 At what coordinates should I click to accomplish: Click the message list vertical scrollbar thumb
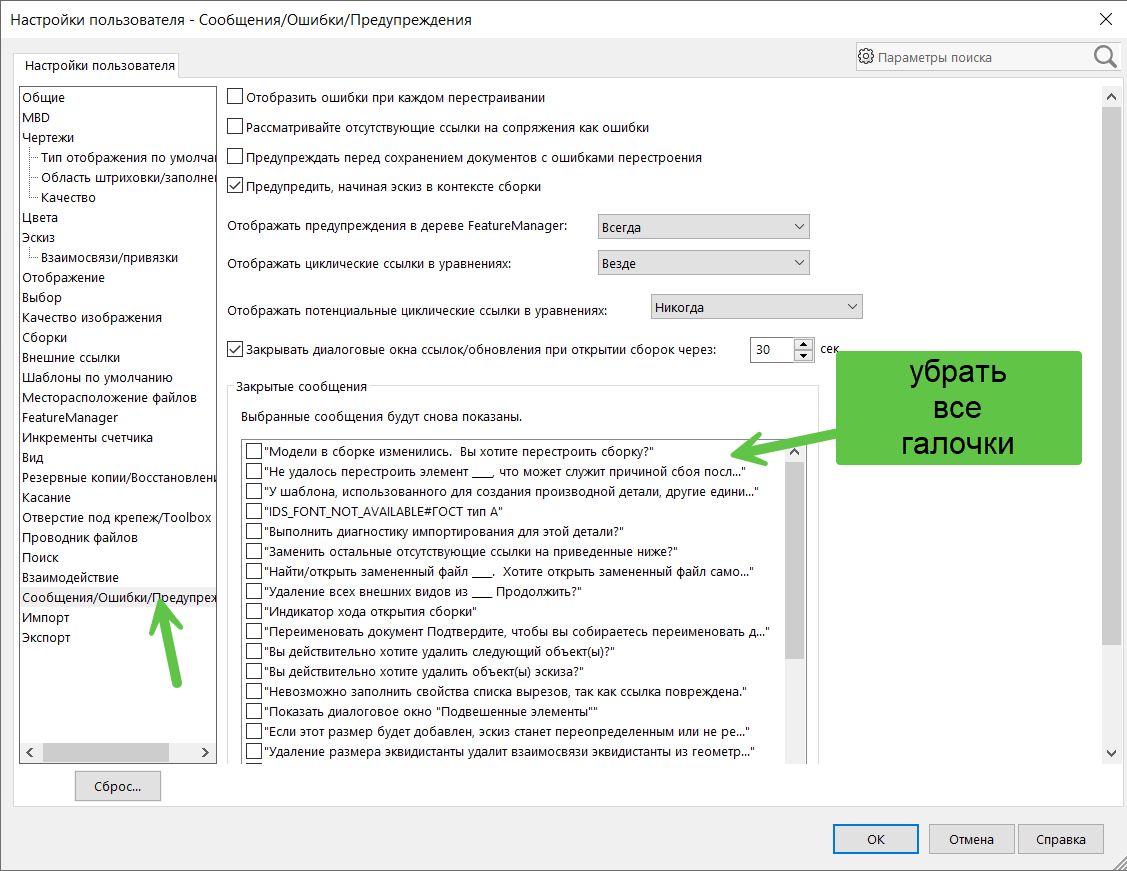pos(794,561)
